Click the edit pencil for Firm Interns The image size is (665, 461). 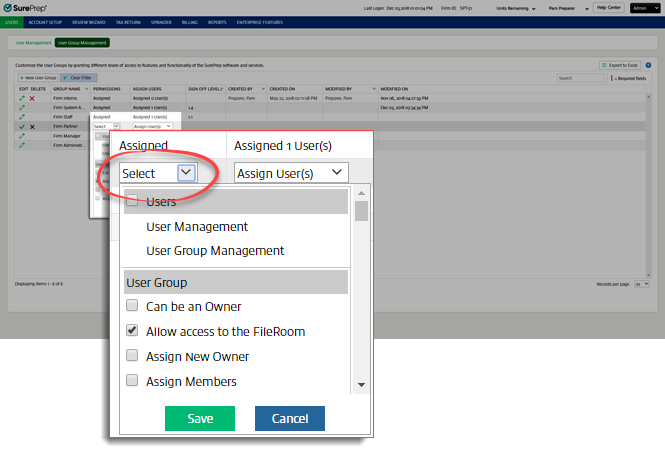[x=22, y=98]
